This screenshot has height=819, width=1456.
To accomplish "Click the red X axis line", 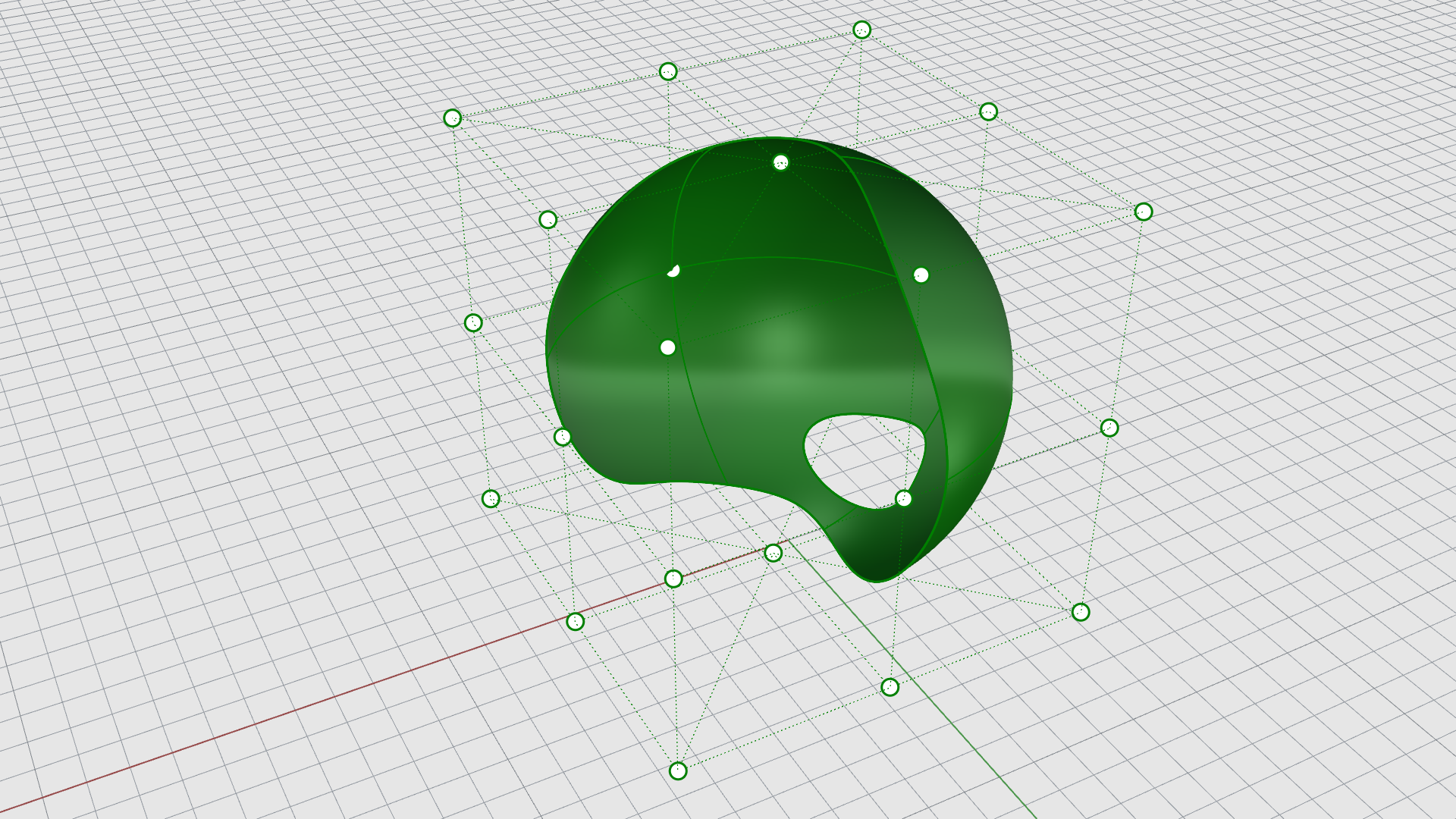I will coord(303,708).
